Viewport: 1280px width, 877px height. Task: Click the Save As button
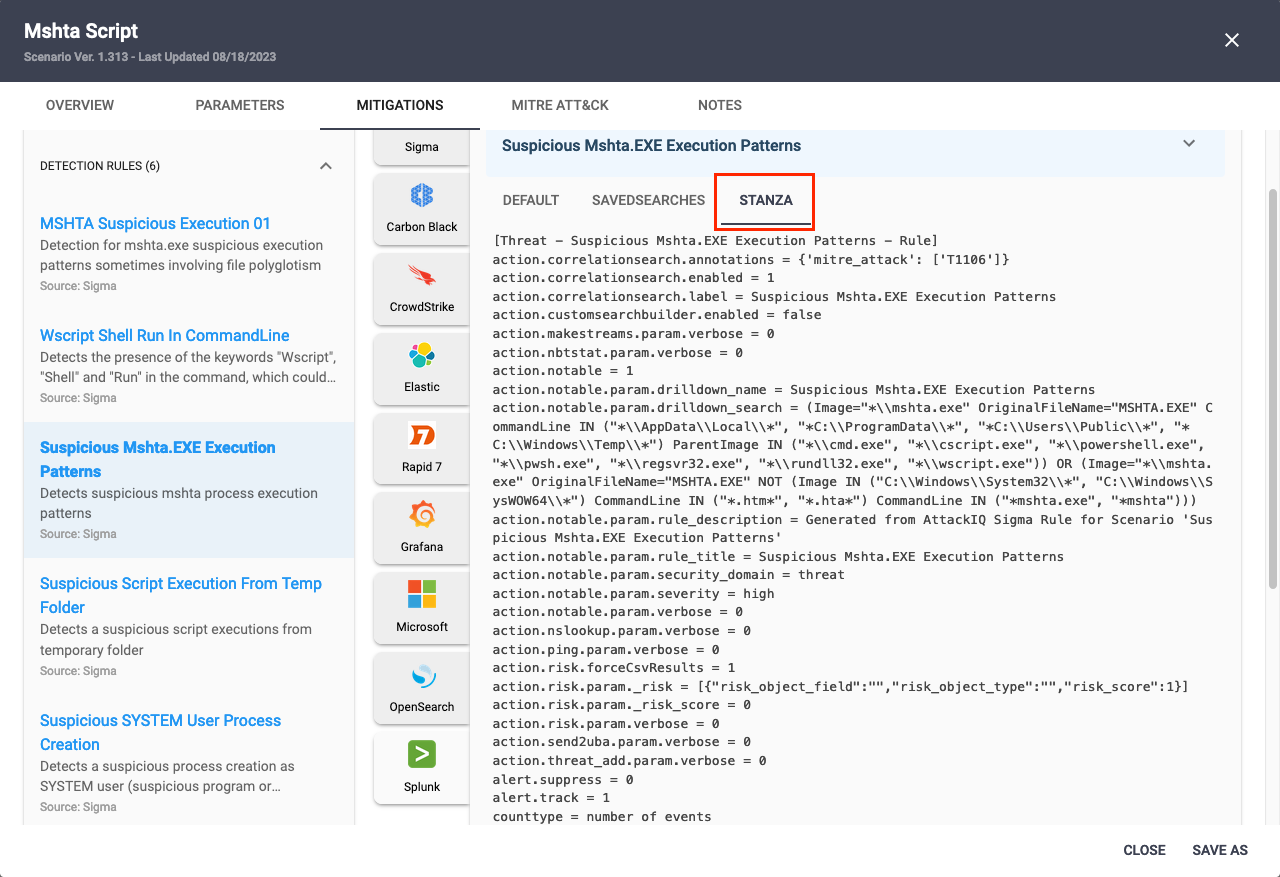[x=1219, y=850]
